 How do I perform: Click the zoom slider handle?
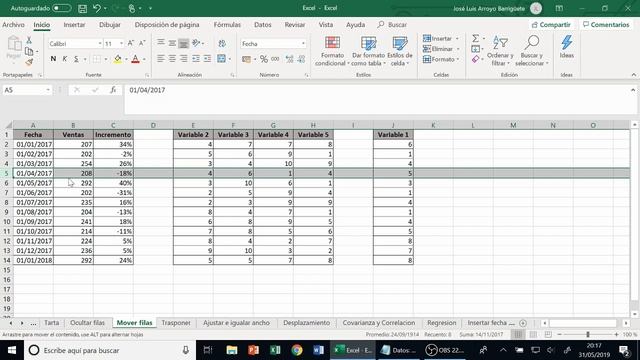(x=588, y=335)
